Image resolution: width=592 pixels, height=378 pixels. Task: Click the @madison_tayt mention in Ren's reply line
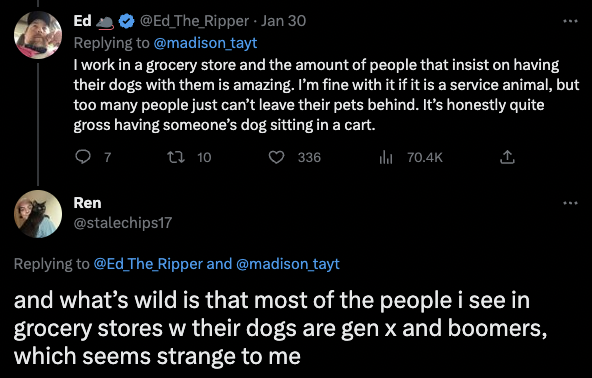pos(287,264)
